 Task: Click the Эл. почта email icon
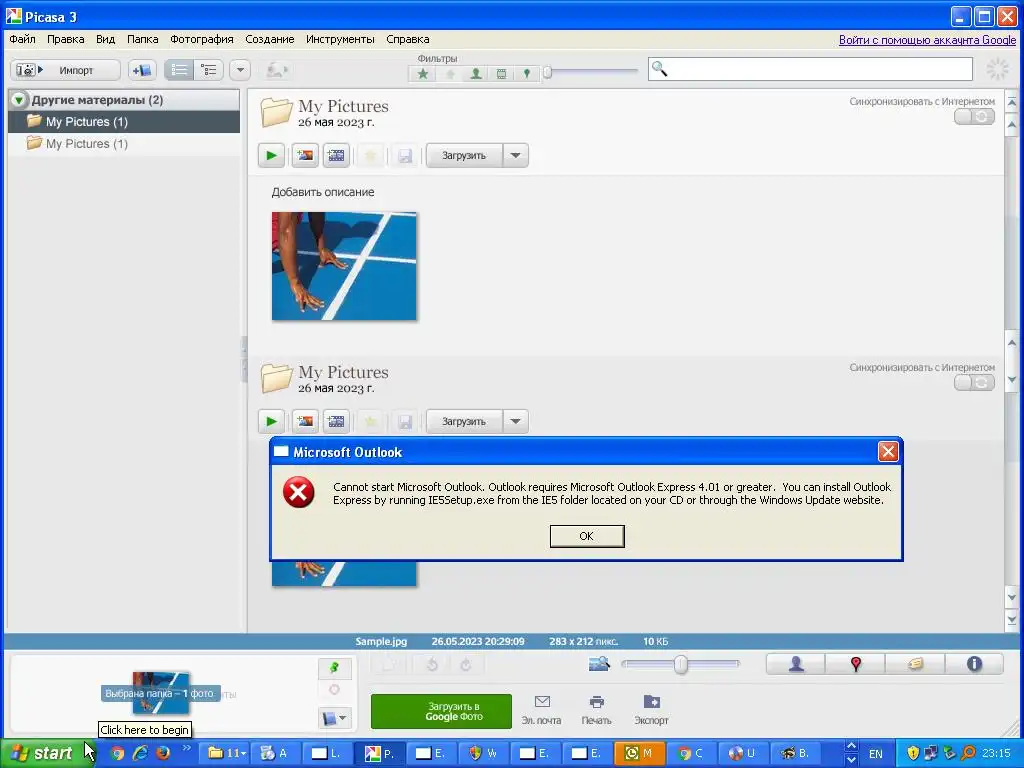(x=541, y=710)
